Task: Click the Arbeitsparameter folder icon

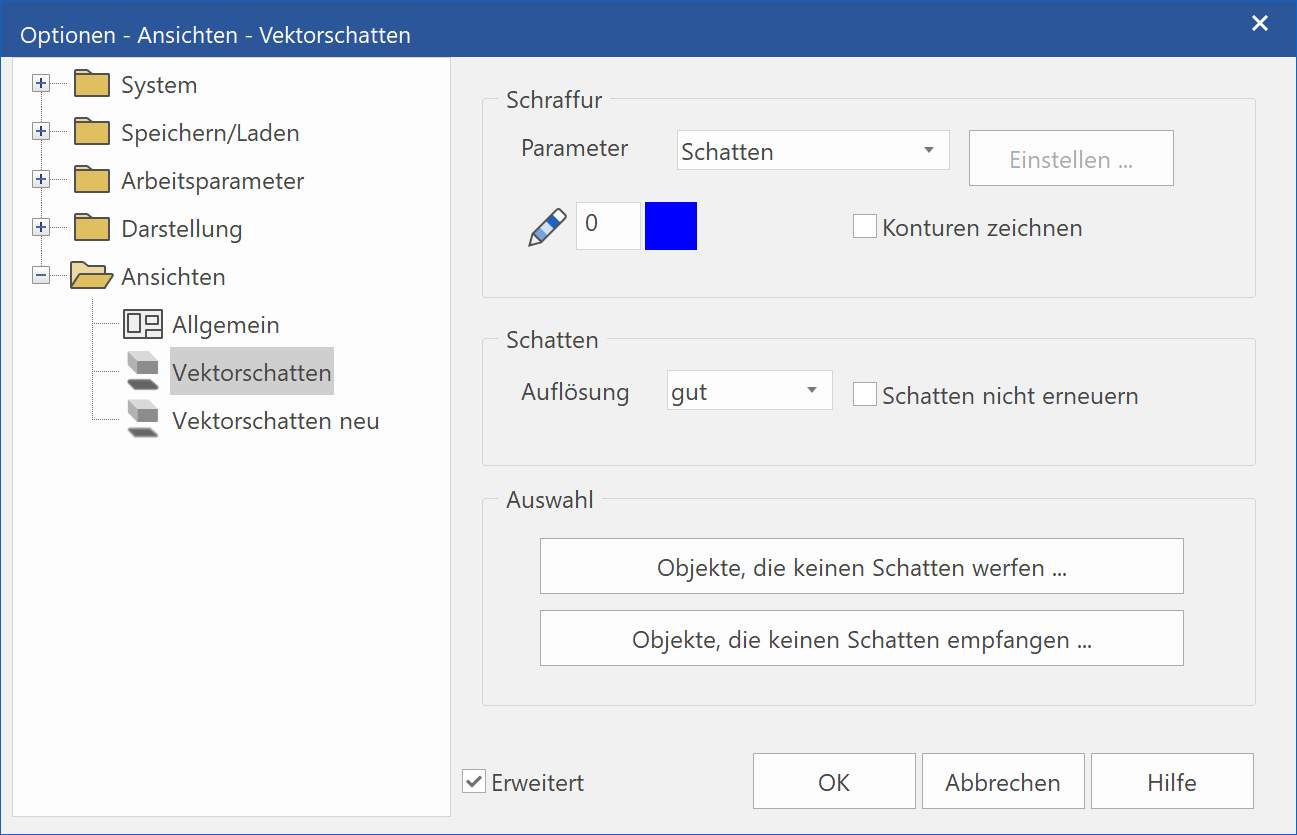Action: pyautogui.click(x=91, y=180)
